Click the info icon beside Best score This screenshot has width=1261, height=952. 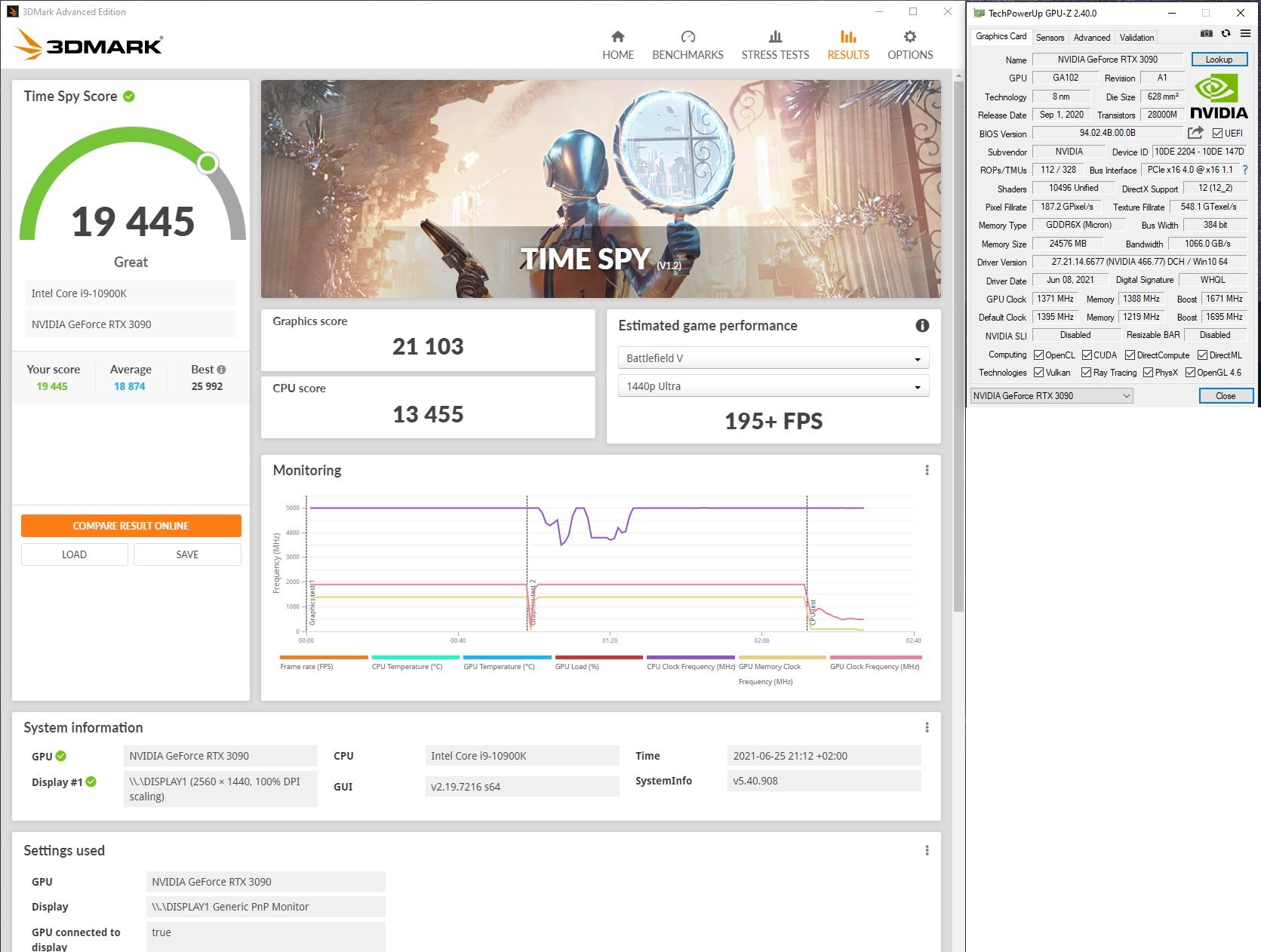[221, 370]
